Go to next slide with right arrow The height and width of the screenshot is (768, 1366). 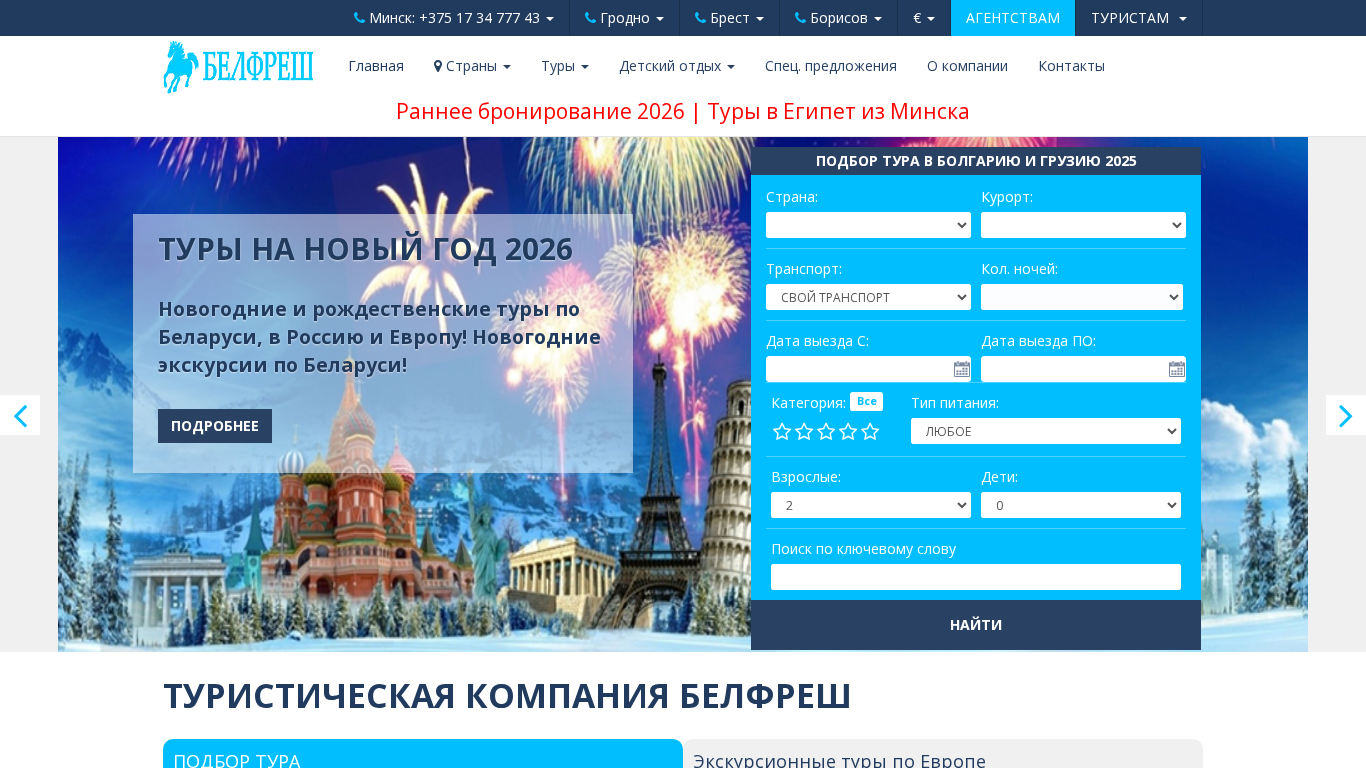tap(1346, 415)
